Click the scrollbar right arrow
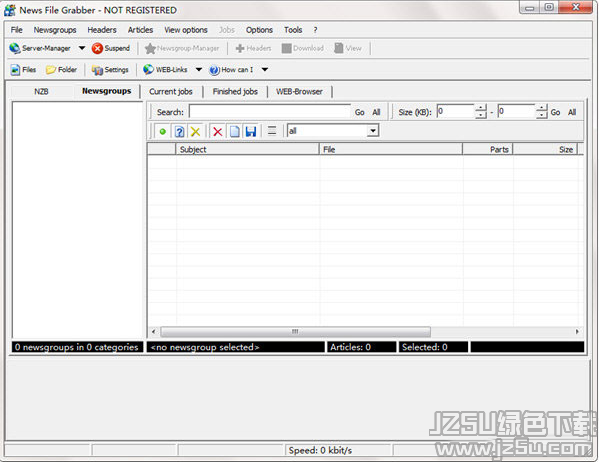Screen dimensions: 599x462 [577, 331]
